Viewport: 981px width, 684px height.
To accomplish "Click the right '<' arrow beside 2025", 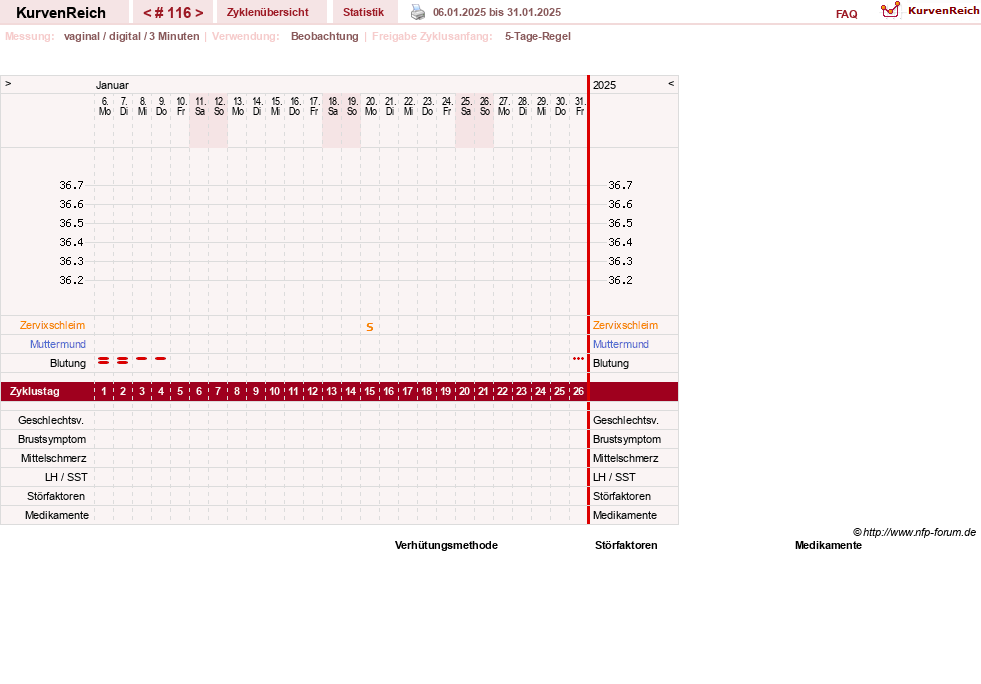I will click(x=671, y=83).
